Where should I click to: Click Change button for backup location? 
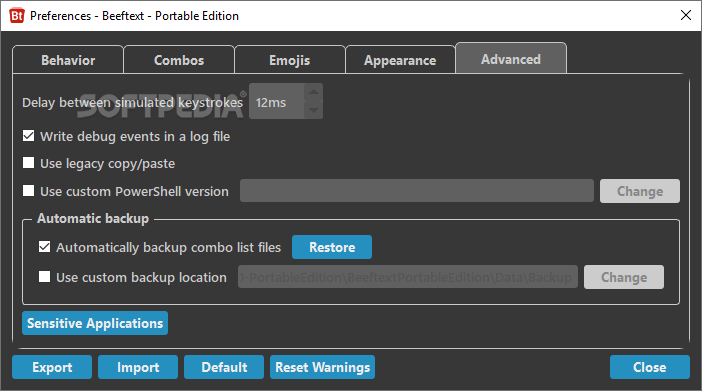tap(624, 277)
